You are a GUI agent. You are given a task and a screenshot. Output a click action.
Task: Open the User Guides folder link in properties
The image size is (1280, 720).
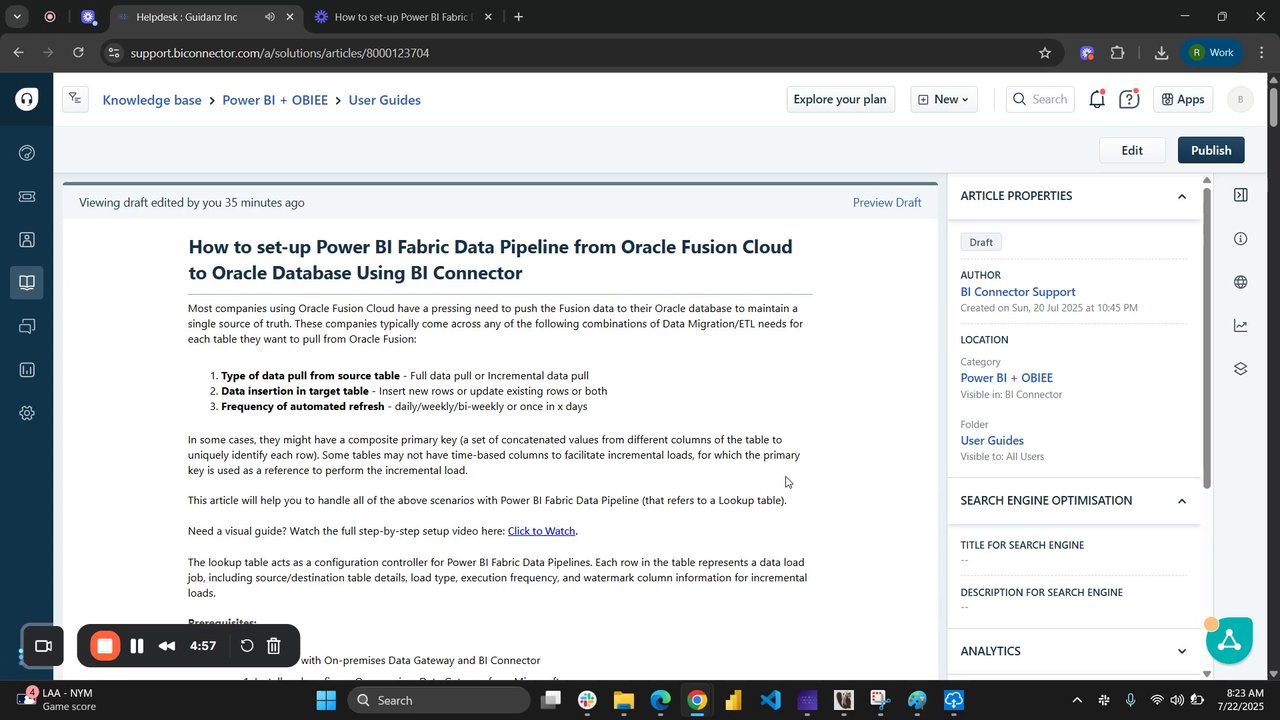992,440
